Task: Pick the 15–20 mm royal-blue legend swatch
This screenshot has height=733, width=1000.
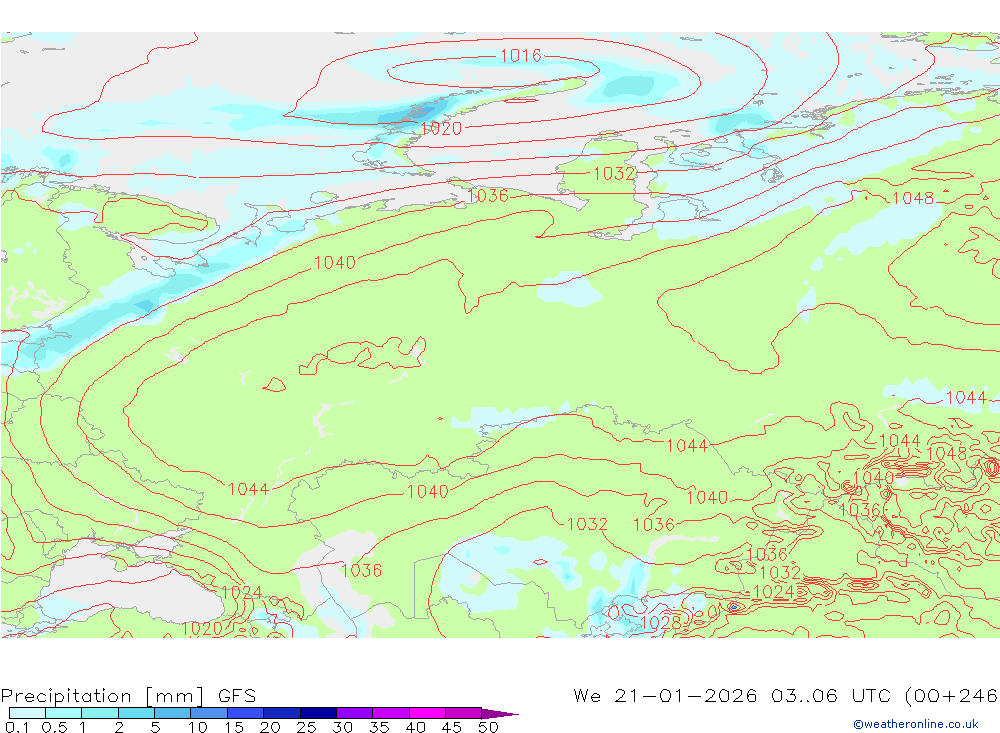Action: pyautogui.click(x=245, y=713)
